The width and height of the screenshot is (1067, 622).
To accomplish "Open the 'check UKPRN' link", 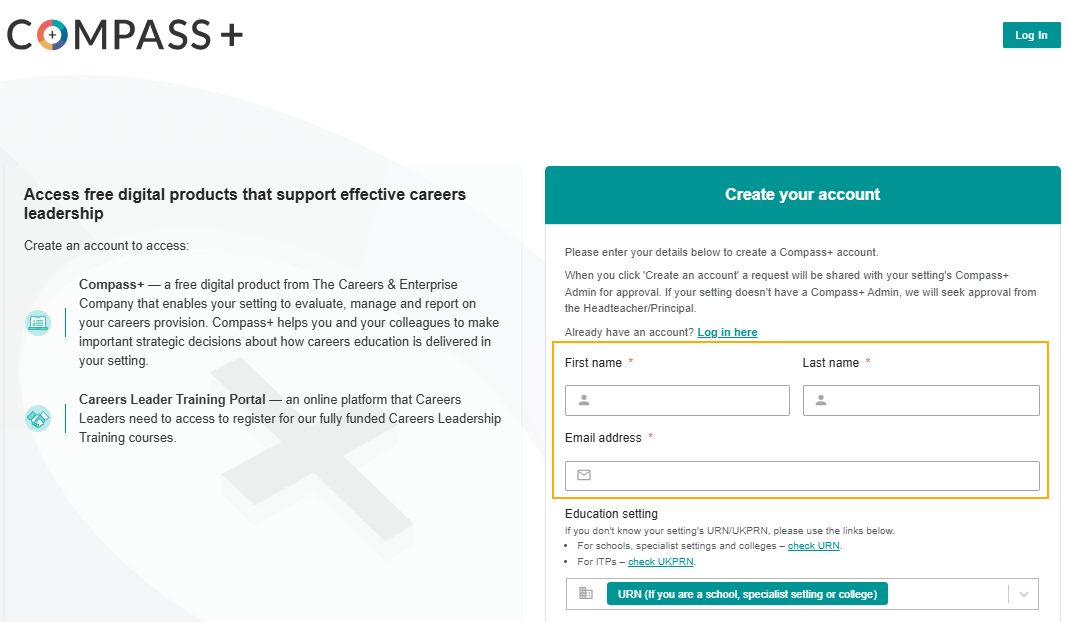I will 661,561.
